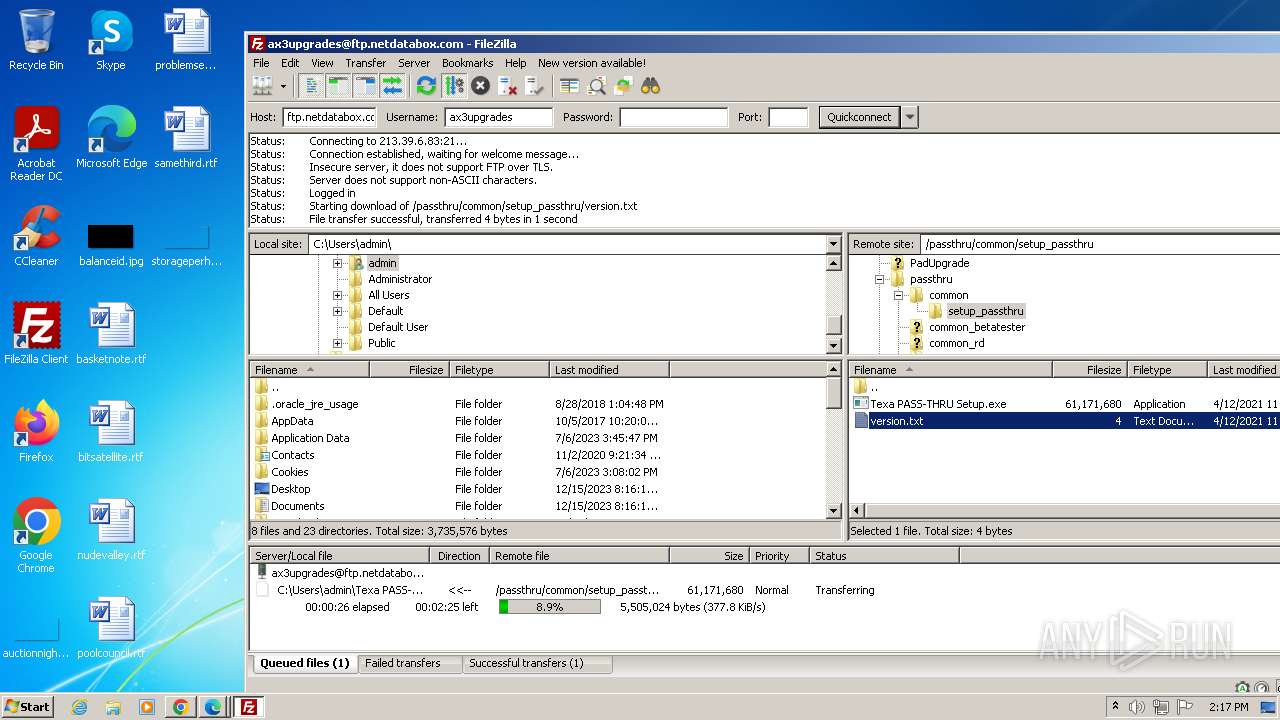Screen dimensions: 1280x720
Task: Open the Site Manager dropdown arrow
Action: [x=283, y=86]
